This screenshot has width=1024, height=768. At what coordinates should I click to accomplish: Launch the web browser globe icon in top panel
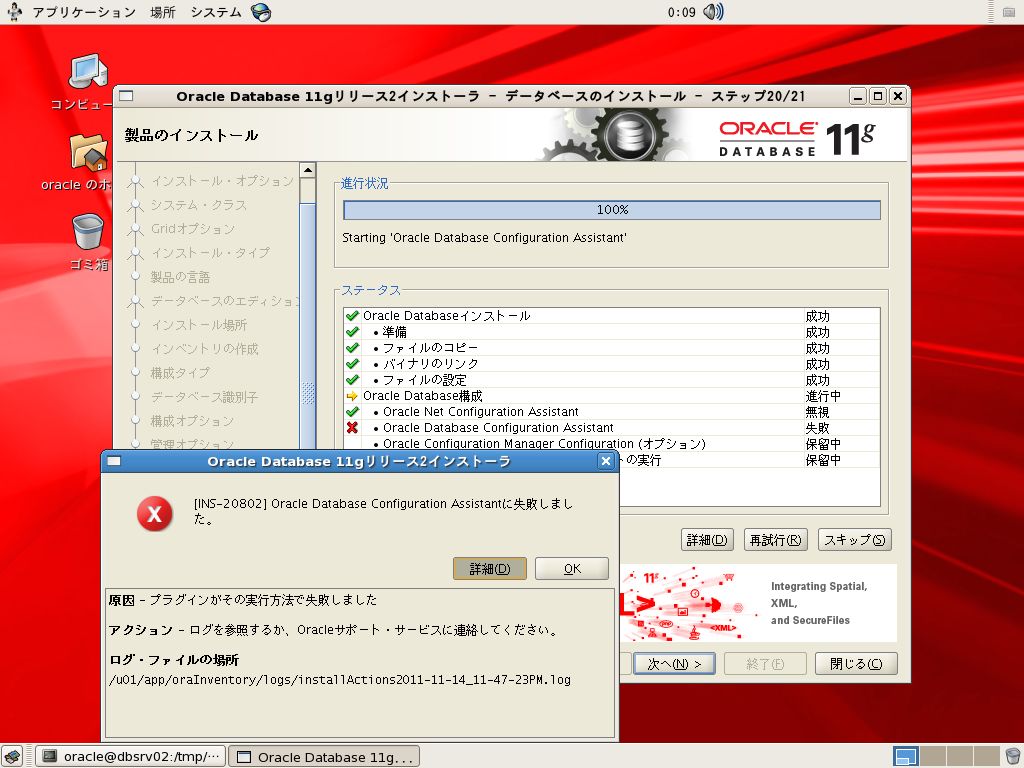(261, 12)
